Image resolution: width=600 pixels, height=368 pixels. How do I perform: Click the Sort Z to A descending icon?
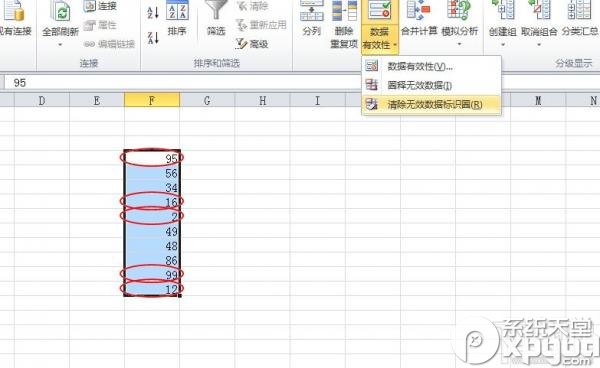(x=153, y=38)
